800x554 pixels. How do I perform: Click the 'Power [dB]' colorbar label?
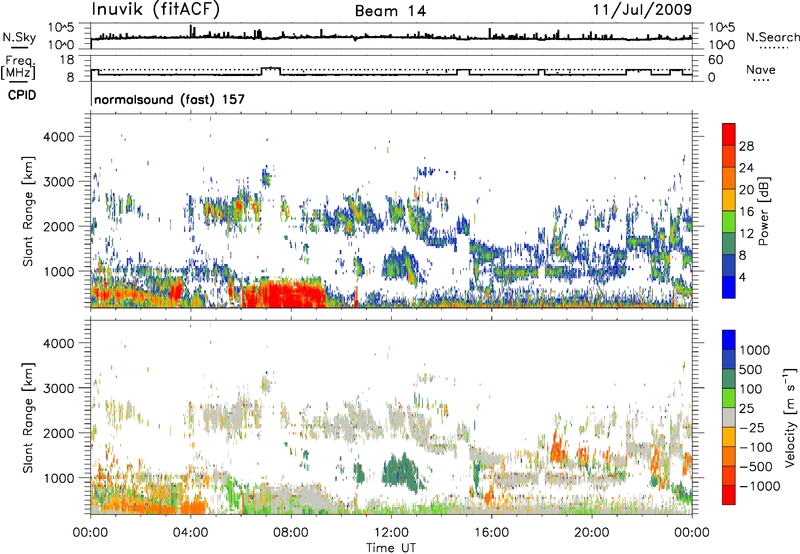click(x=763, y=211)
